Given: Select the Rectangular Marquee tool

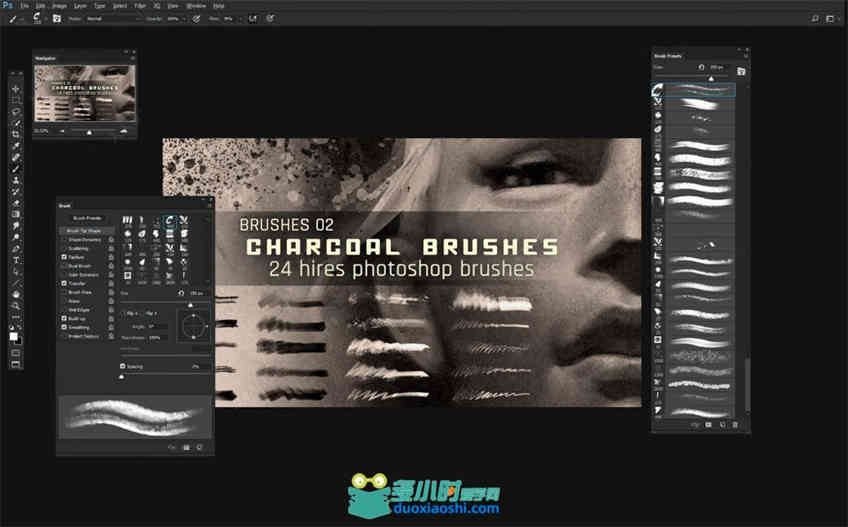Looking at the screenshot, I should coord(16,100).
